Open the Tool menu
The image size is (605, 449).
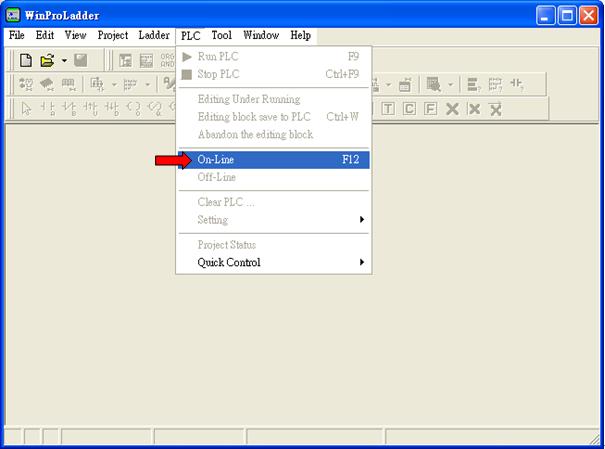pos(221,35)
